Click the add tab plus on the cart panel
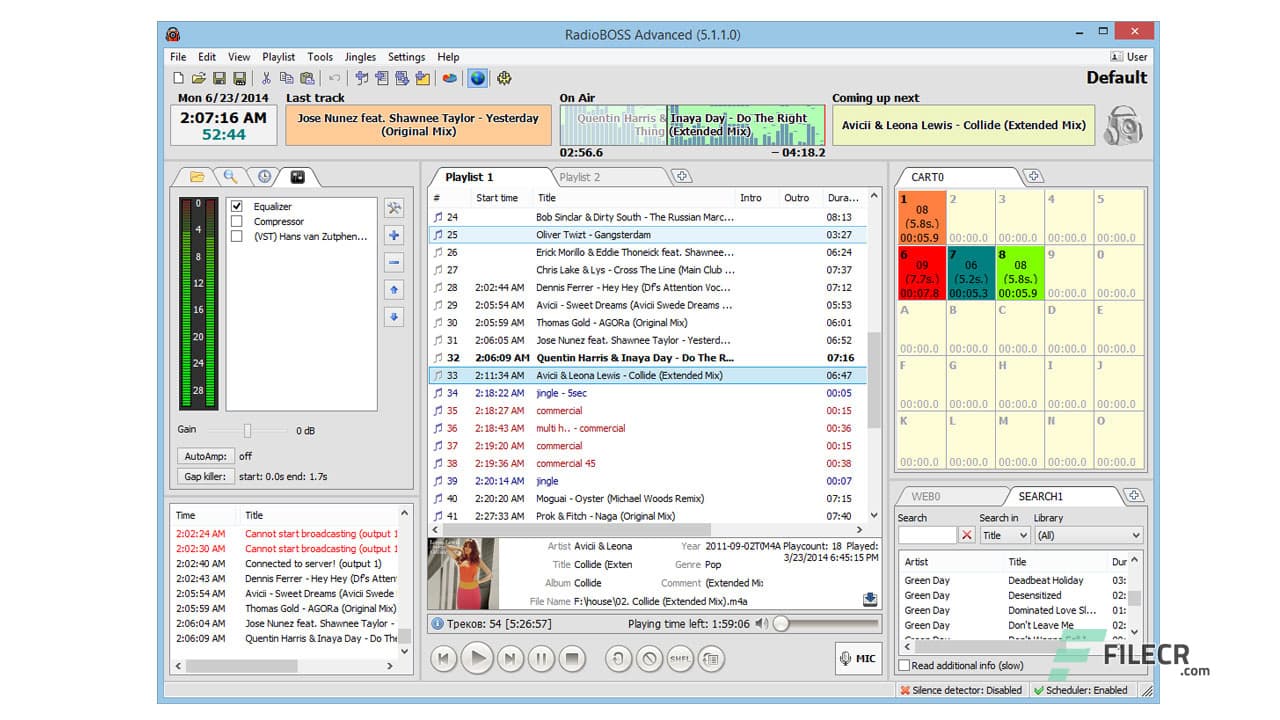The width and height of the screenshot is (1280, 720). pyautogui.click(x=1035, y=176)
